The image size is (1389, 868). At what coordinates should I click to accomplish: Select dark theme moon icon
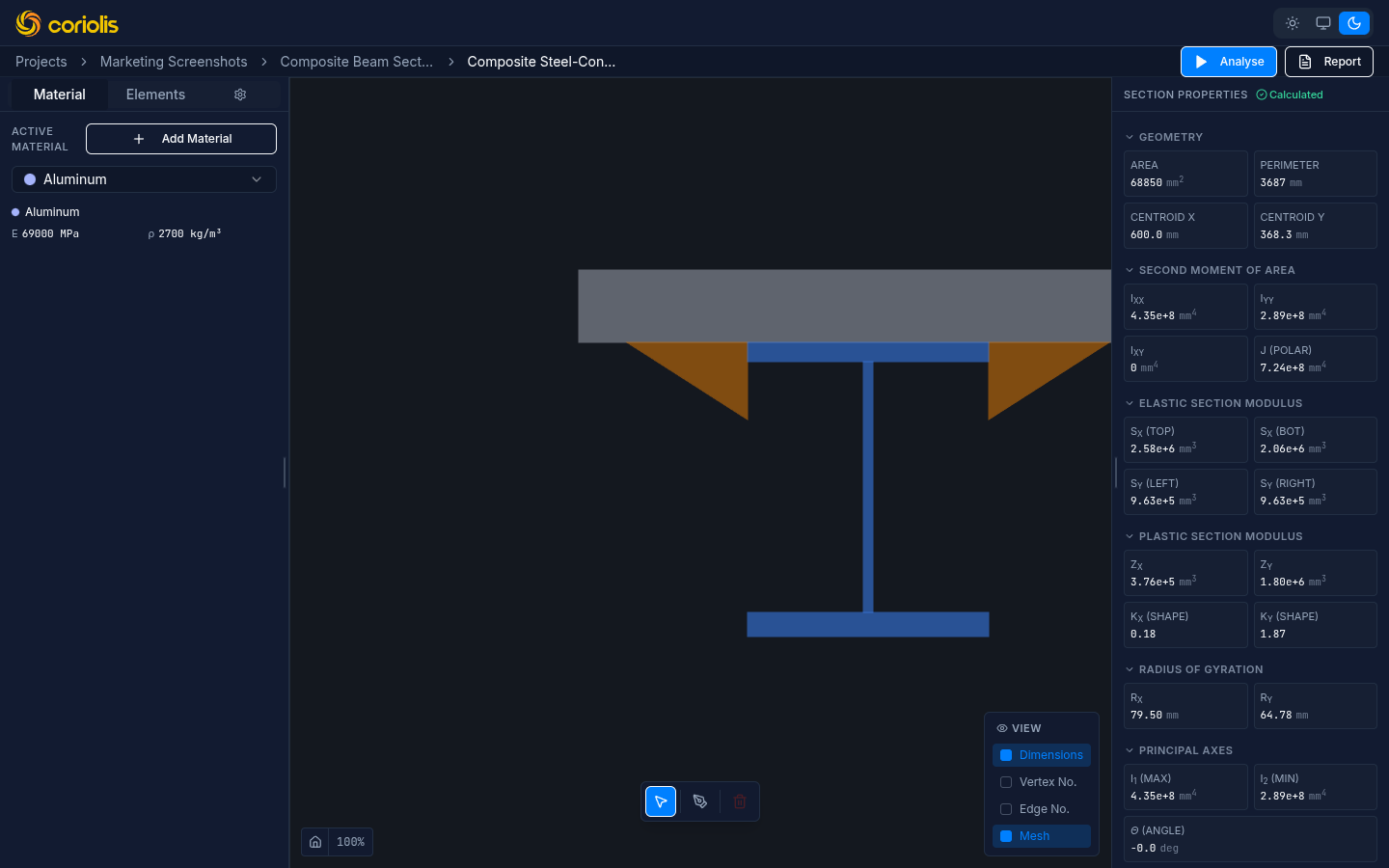pos(1354,23)
